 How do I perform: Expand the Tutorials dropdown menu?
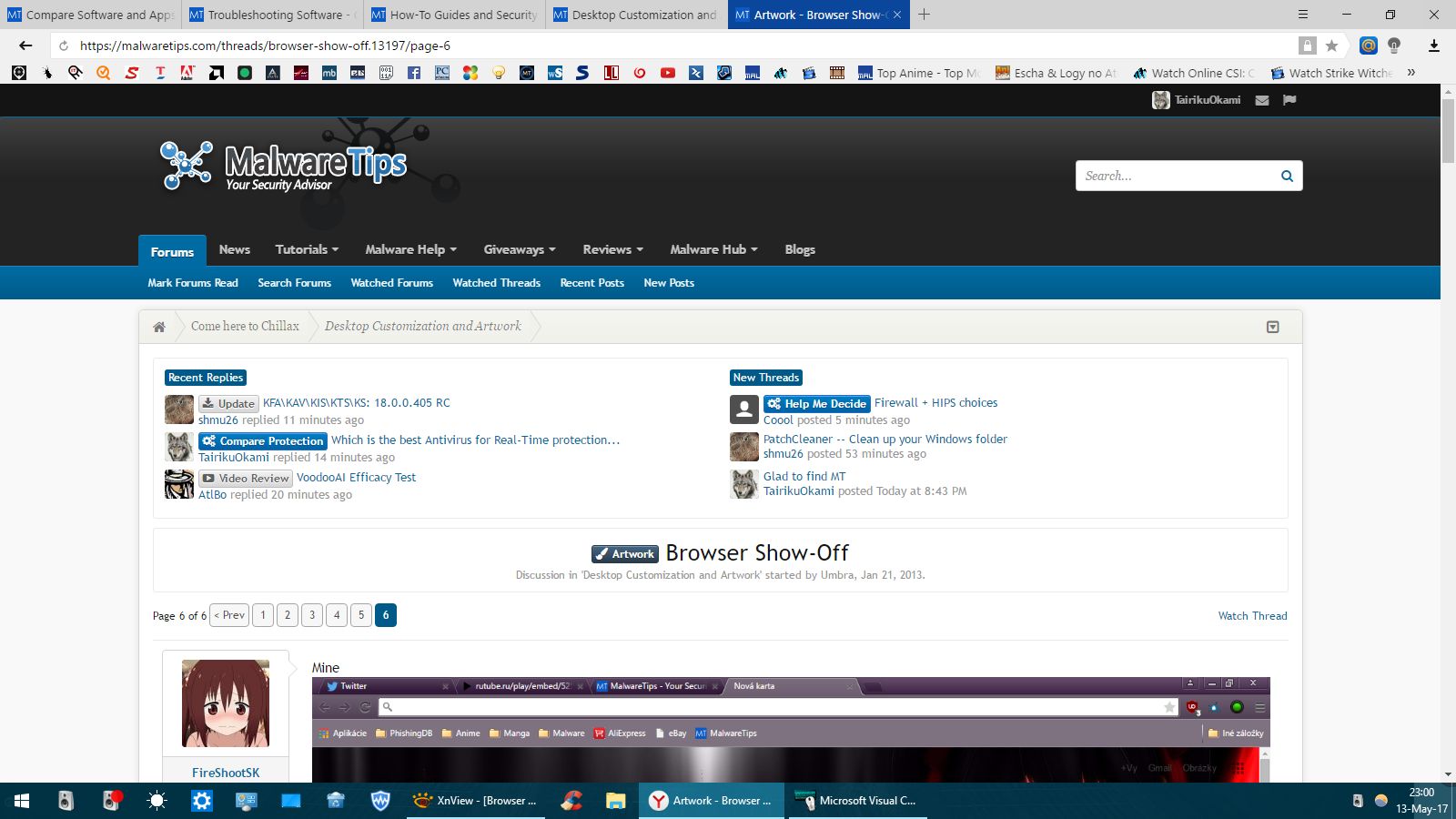coord(307,249)
